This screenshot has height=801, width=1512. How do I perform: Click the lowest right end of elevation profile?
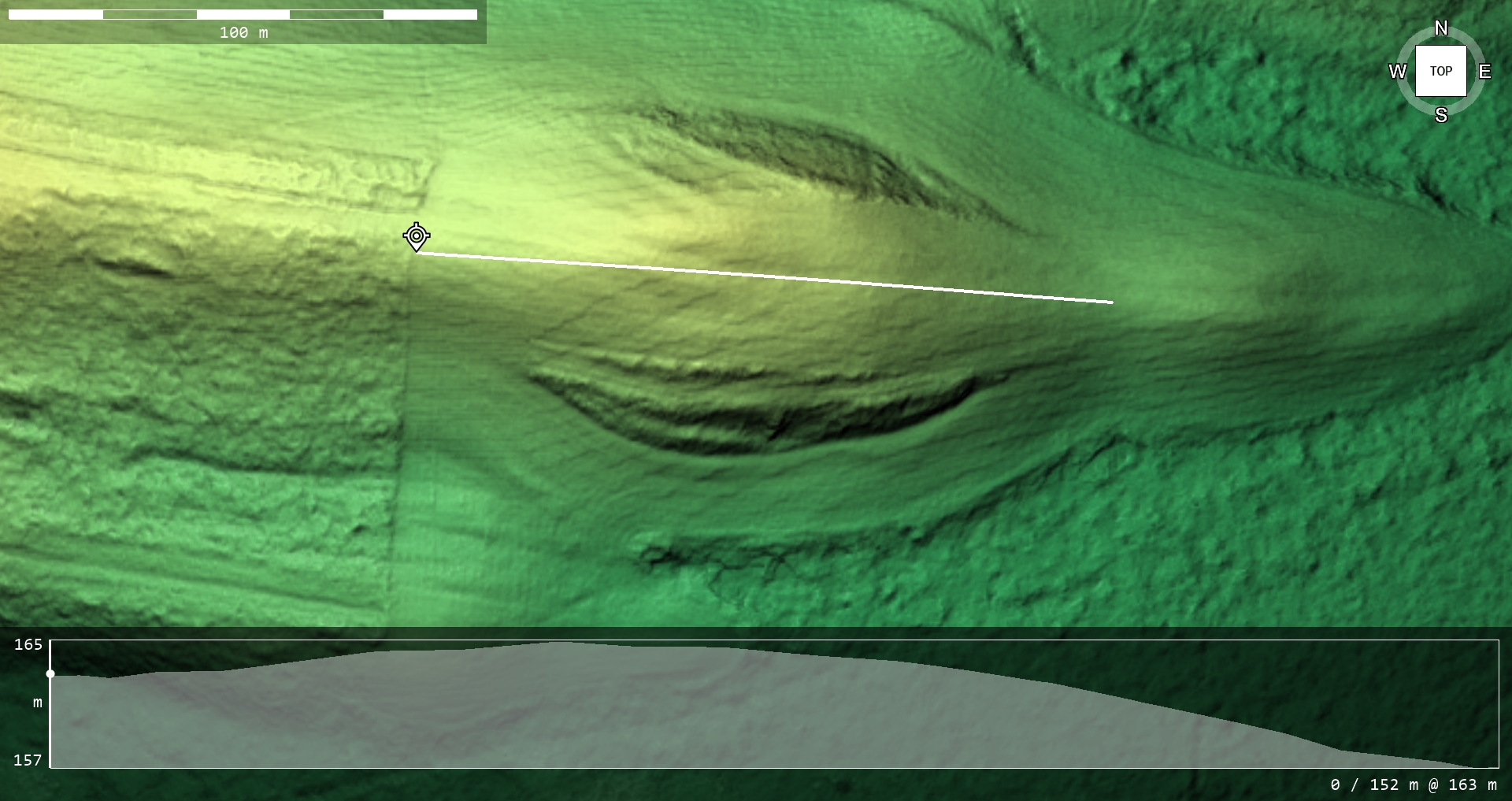pos(1488,766)
